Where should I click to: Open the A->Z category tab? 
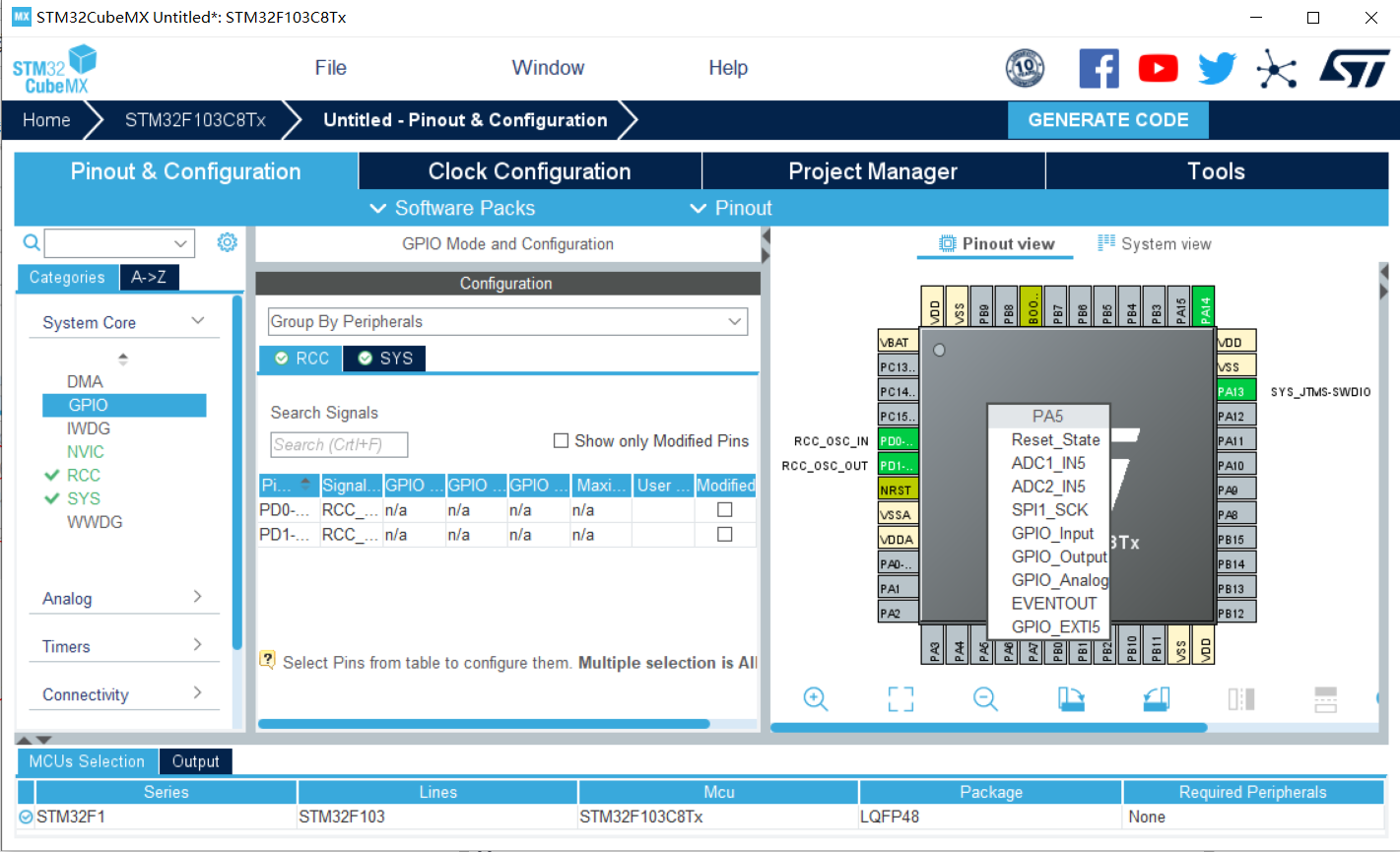click(149, 278)
